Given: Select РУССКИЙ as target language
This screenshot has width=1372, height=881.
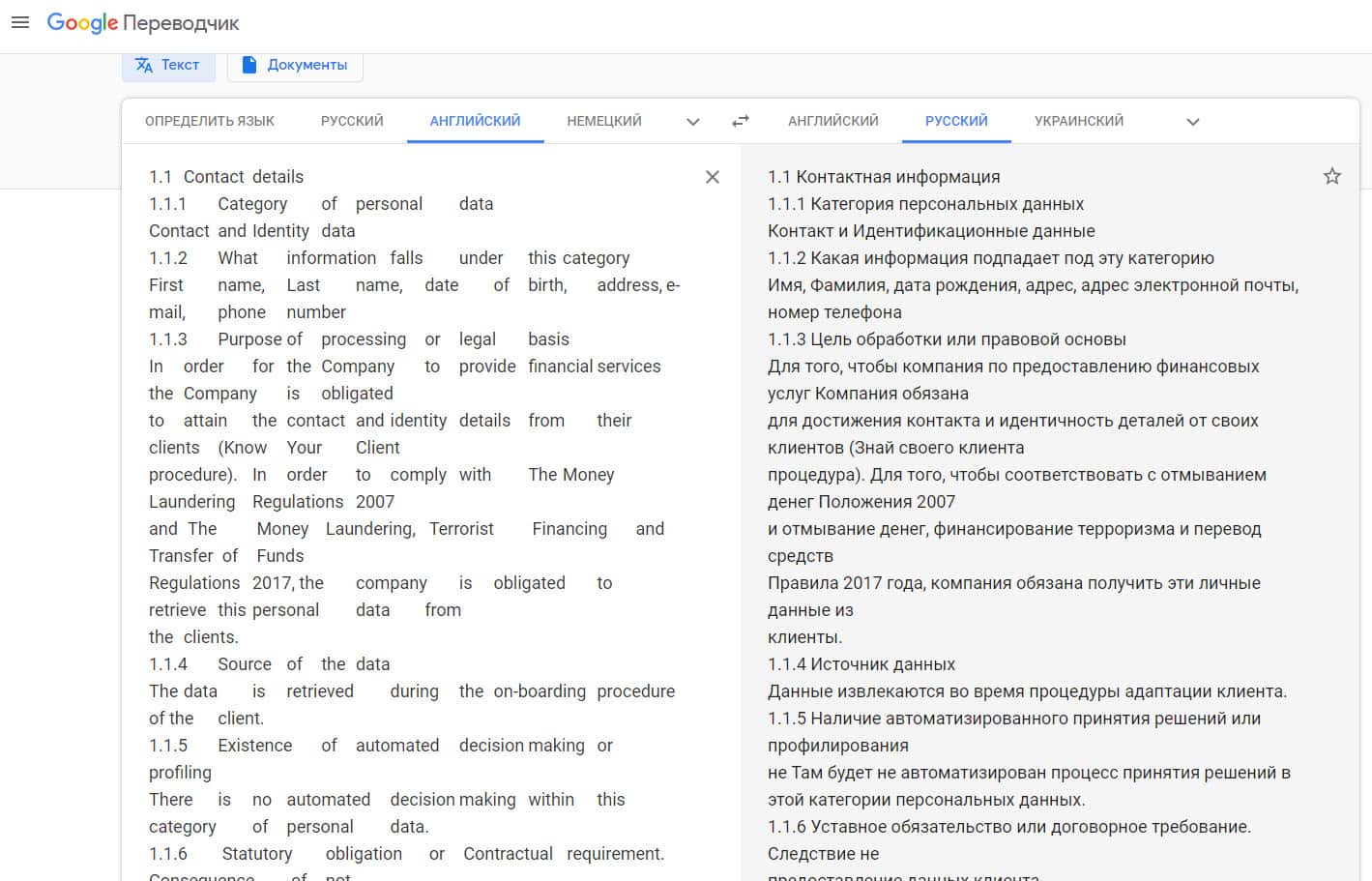Looking at the screenshot, I should click(x=956, y=121).
